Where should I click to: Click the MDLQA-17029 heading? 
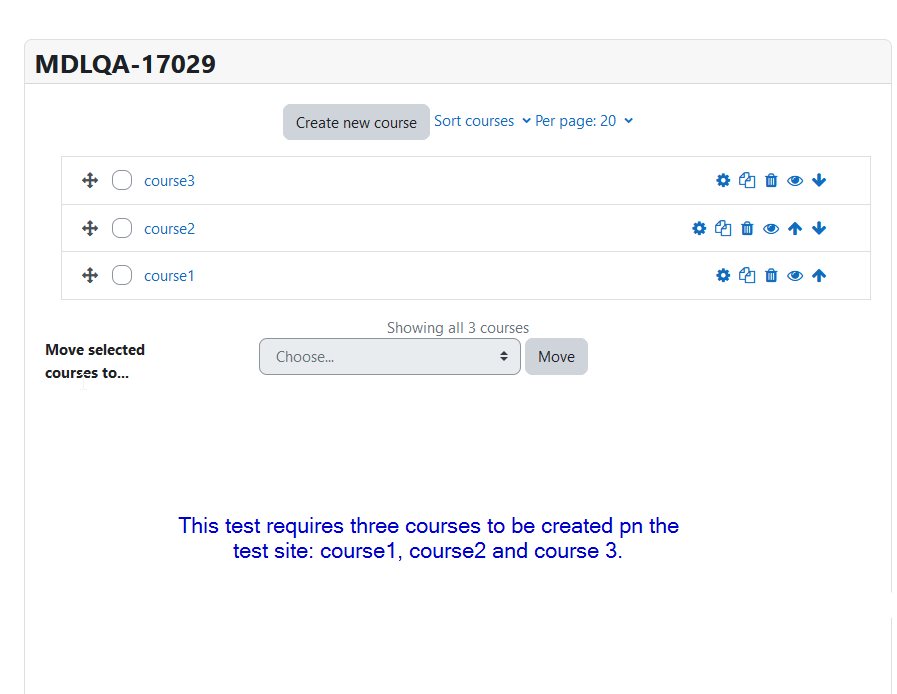tap(125, 64)
